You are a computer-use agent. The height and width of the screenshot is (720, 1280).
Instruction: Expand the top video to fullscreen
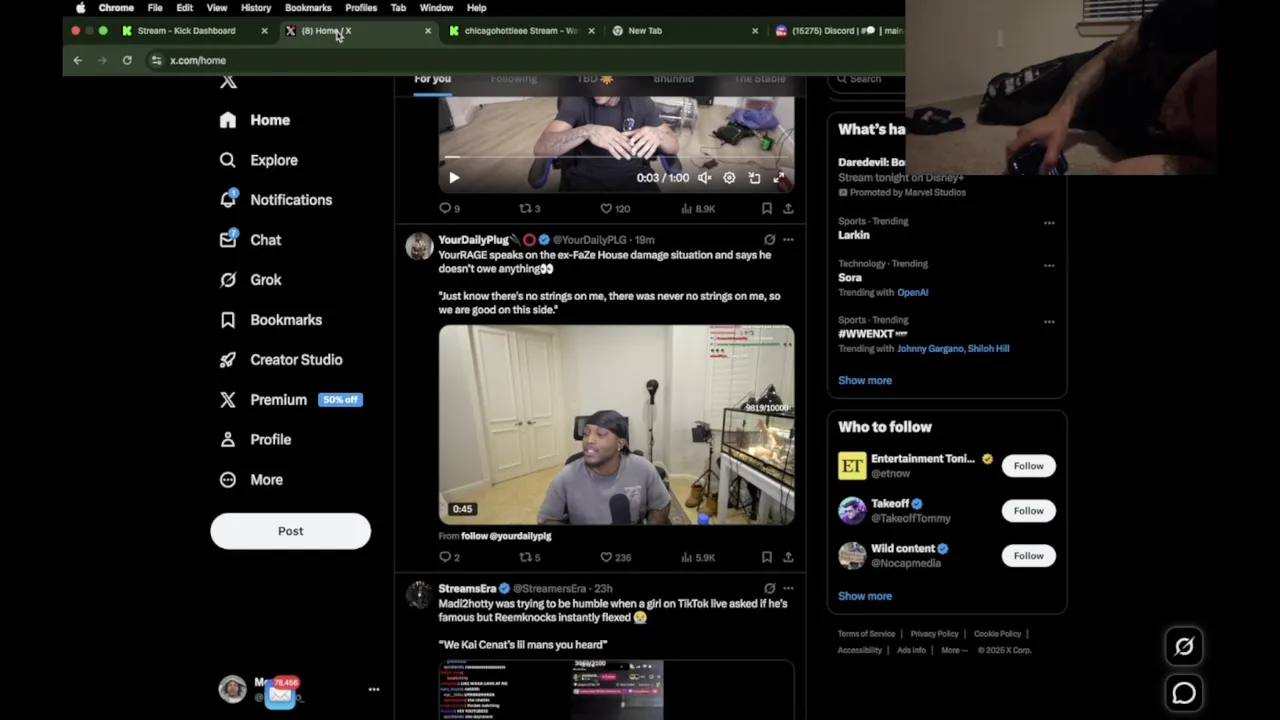pyautogui.click(x=779, y=178)
